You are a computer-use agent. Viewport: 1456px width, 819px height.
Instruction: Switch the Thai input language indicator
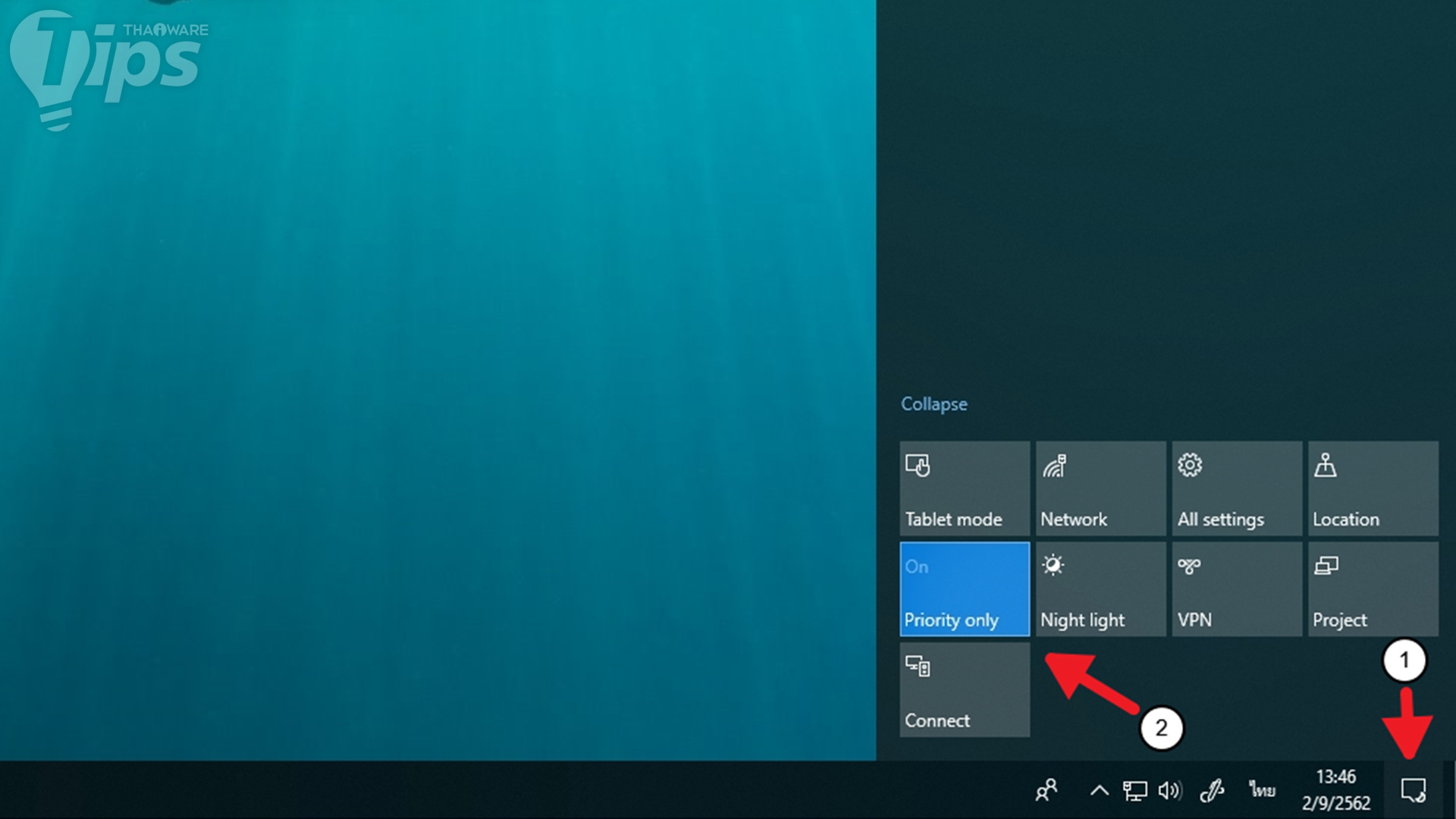pos(1262,790)
